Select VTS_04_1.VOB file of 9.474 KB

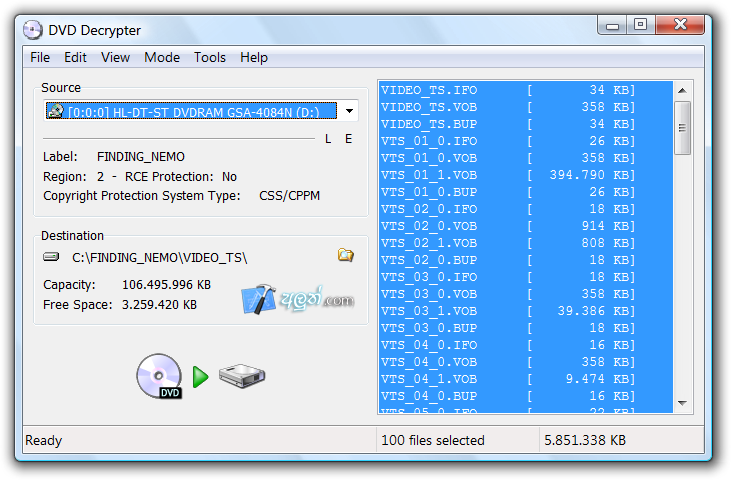tap(526, 379)
